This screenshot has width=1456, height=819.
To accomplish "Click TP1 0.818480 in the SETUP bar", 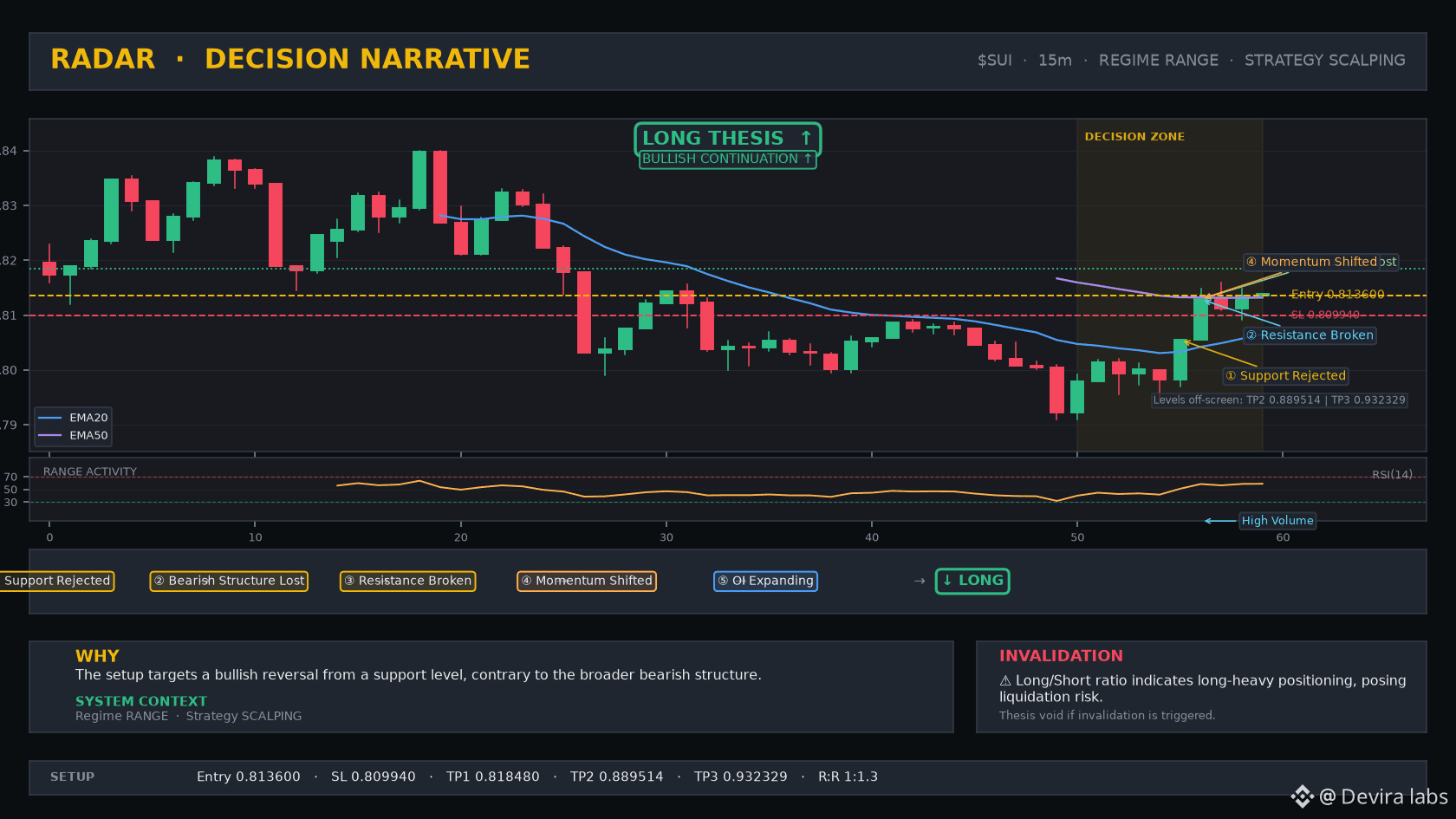I will (493, 777).
